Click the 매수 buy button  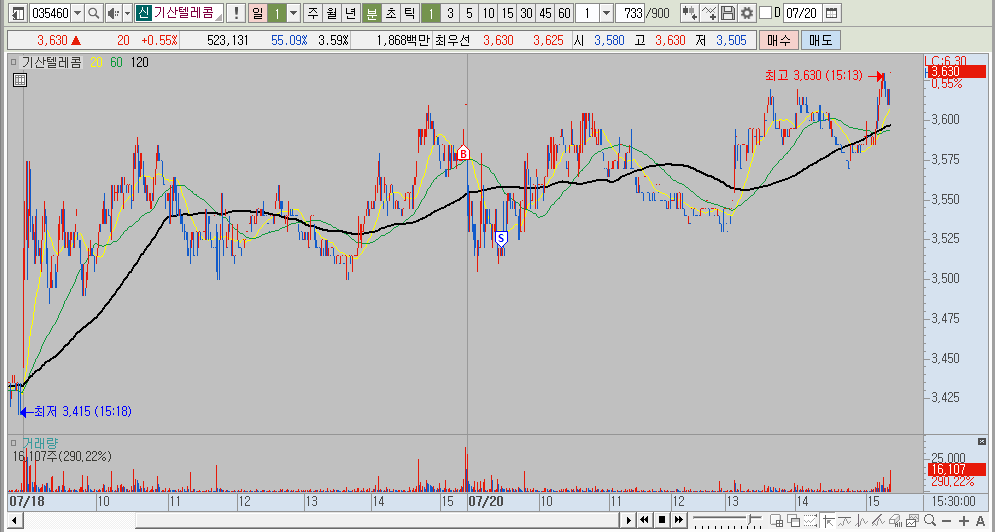click(x=778, y=40)
